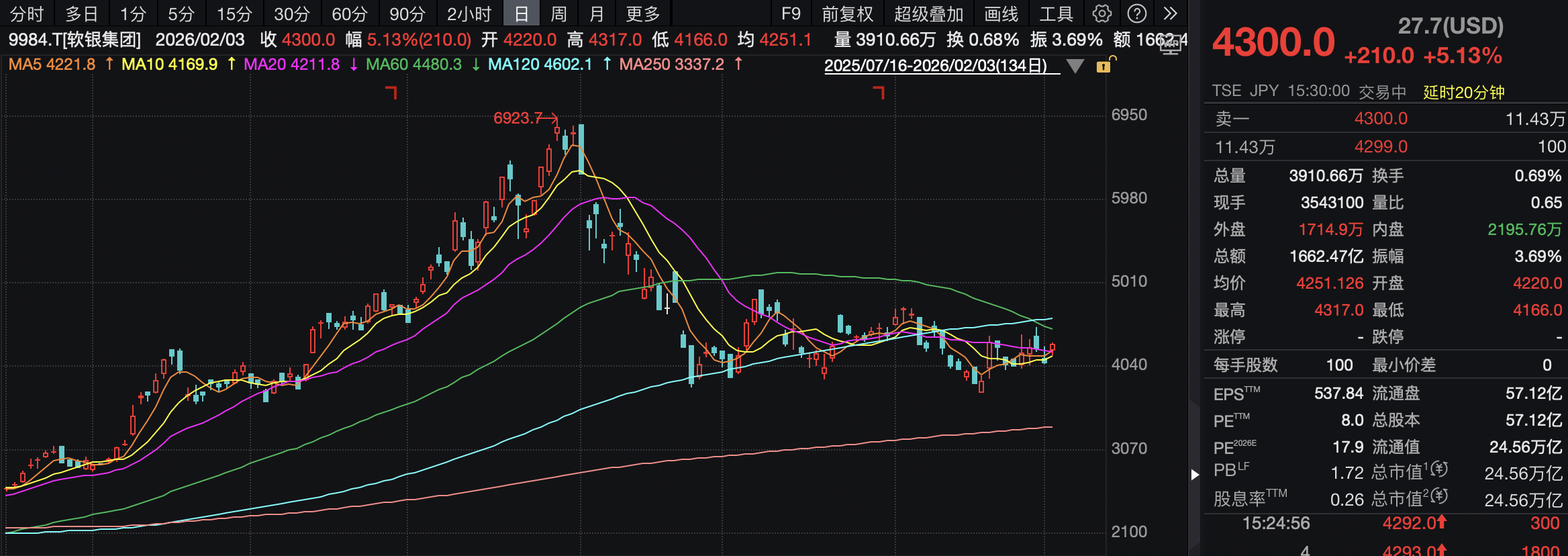
Task: Select the 60分 timeframe tab
Action: 350,13
